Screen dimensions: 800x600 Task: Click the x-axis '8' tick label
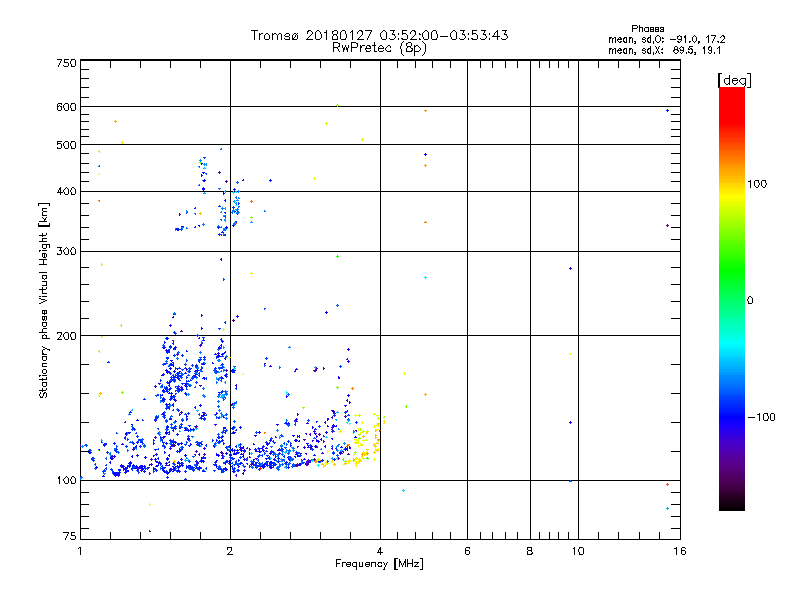530,551
